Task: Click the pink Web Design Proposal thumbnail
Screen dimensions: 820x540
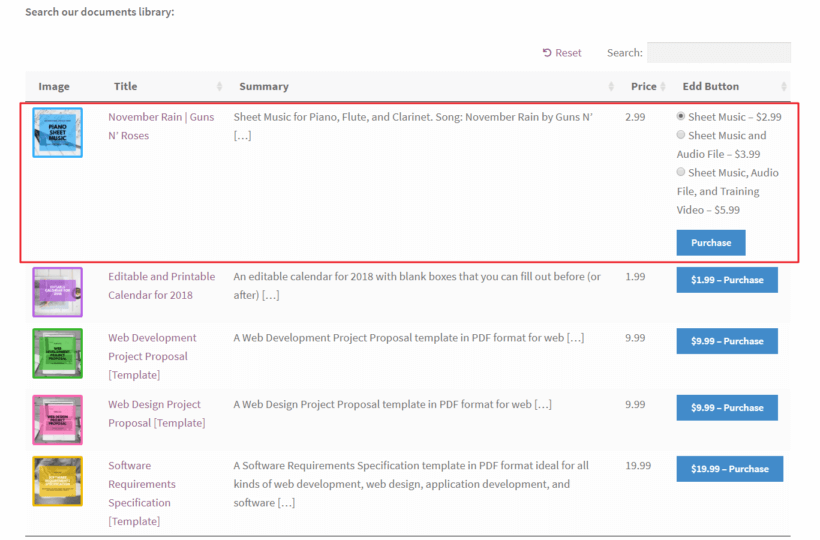Action: (58, 420)
